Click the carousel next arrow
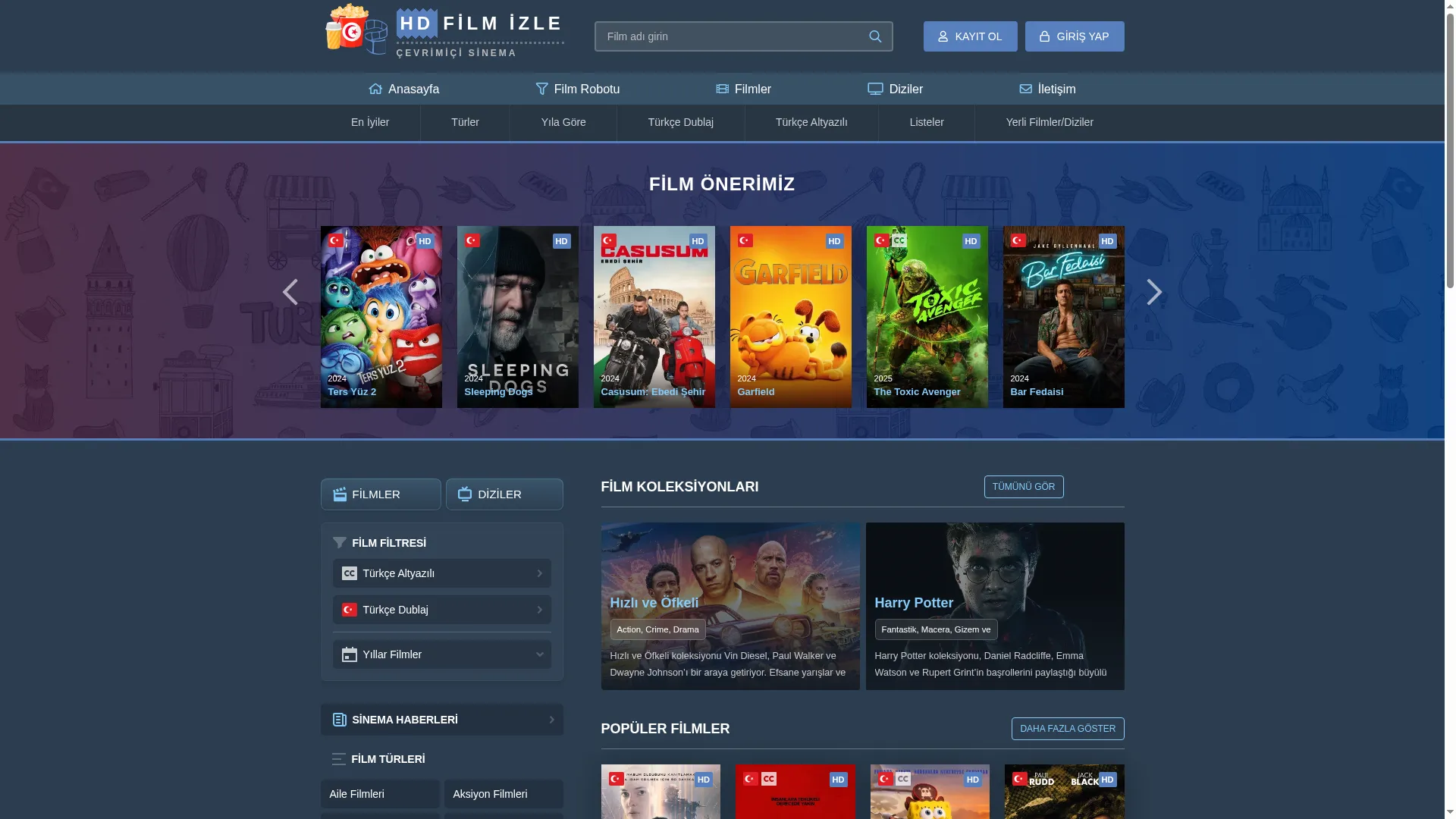This screenshot has height=819, width=1456. (x=1153, y=292)
